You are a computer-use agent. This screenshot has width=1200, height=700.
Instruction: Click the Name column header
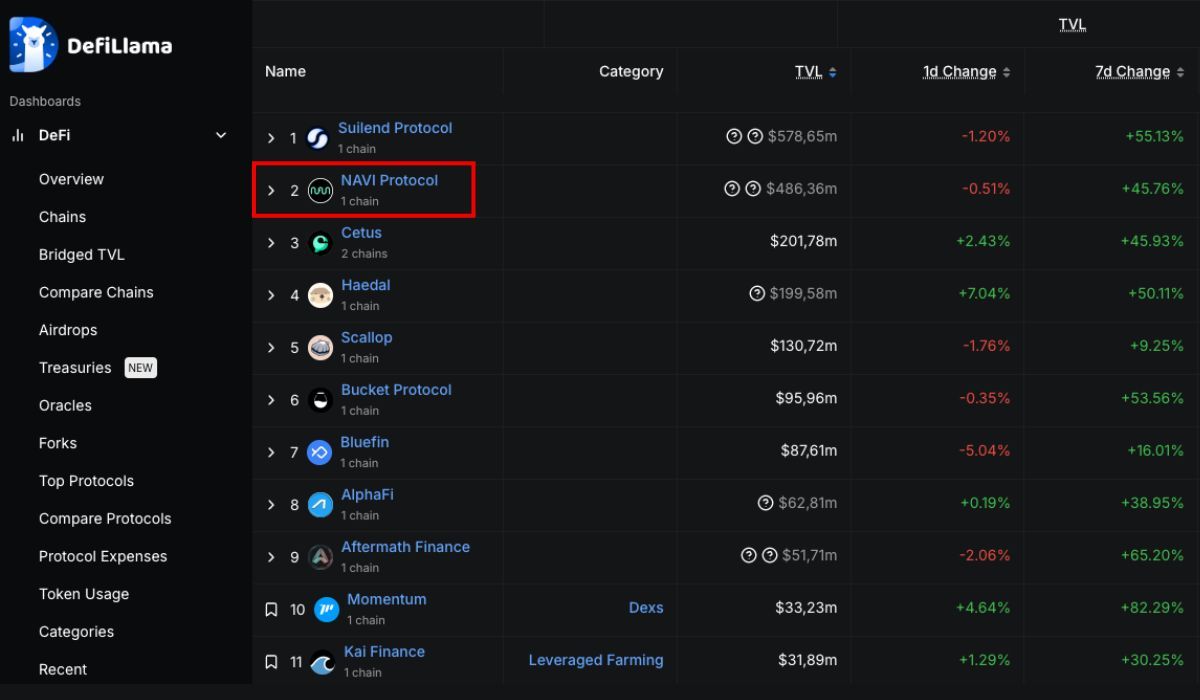[285, 72]
